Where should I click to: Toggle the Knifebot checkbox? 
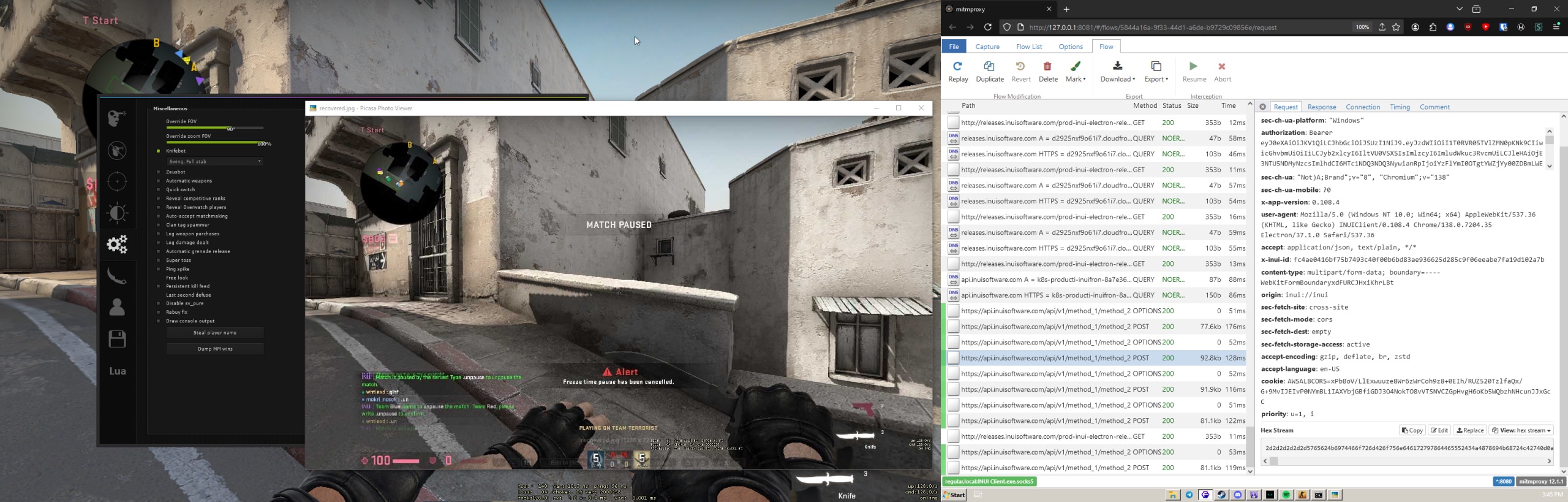point(158,151)
